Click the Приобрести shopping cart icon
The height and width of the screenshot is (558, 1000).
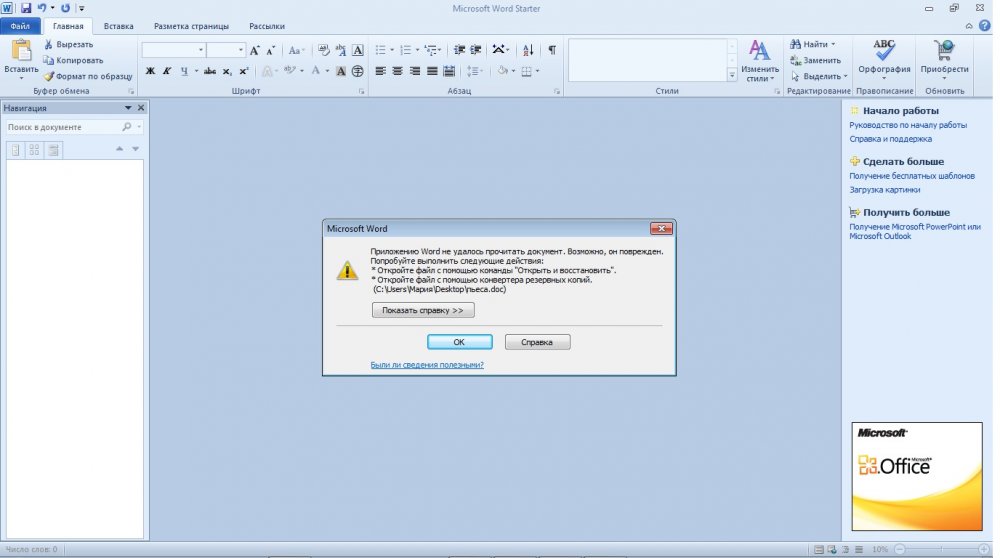point(943,50)
